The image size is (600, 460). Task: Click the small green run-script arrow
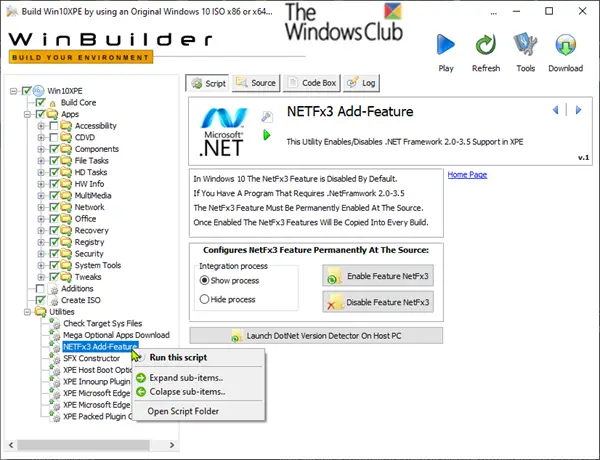coord(267,135)
